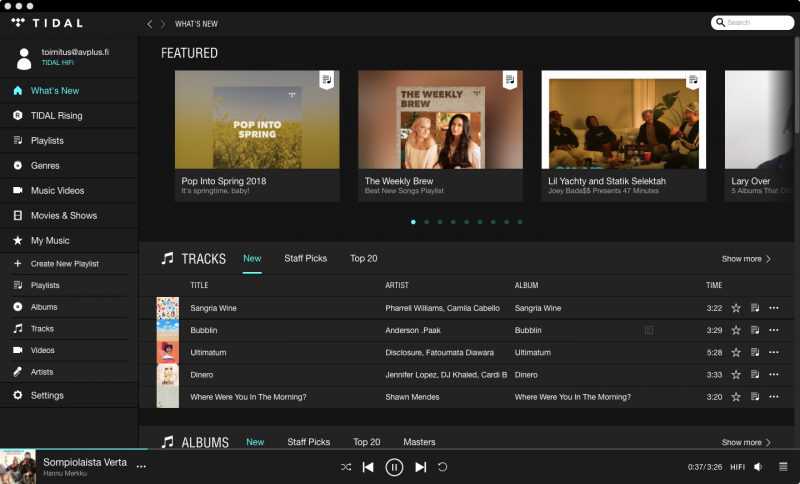Add Bubblin to a playlist
The image size is (800, 484).
(755, 330)
